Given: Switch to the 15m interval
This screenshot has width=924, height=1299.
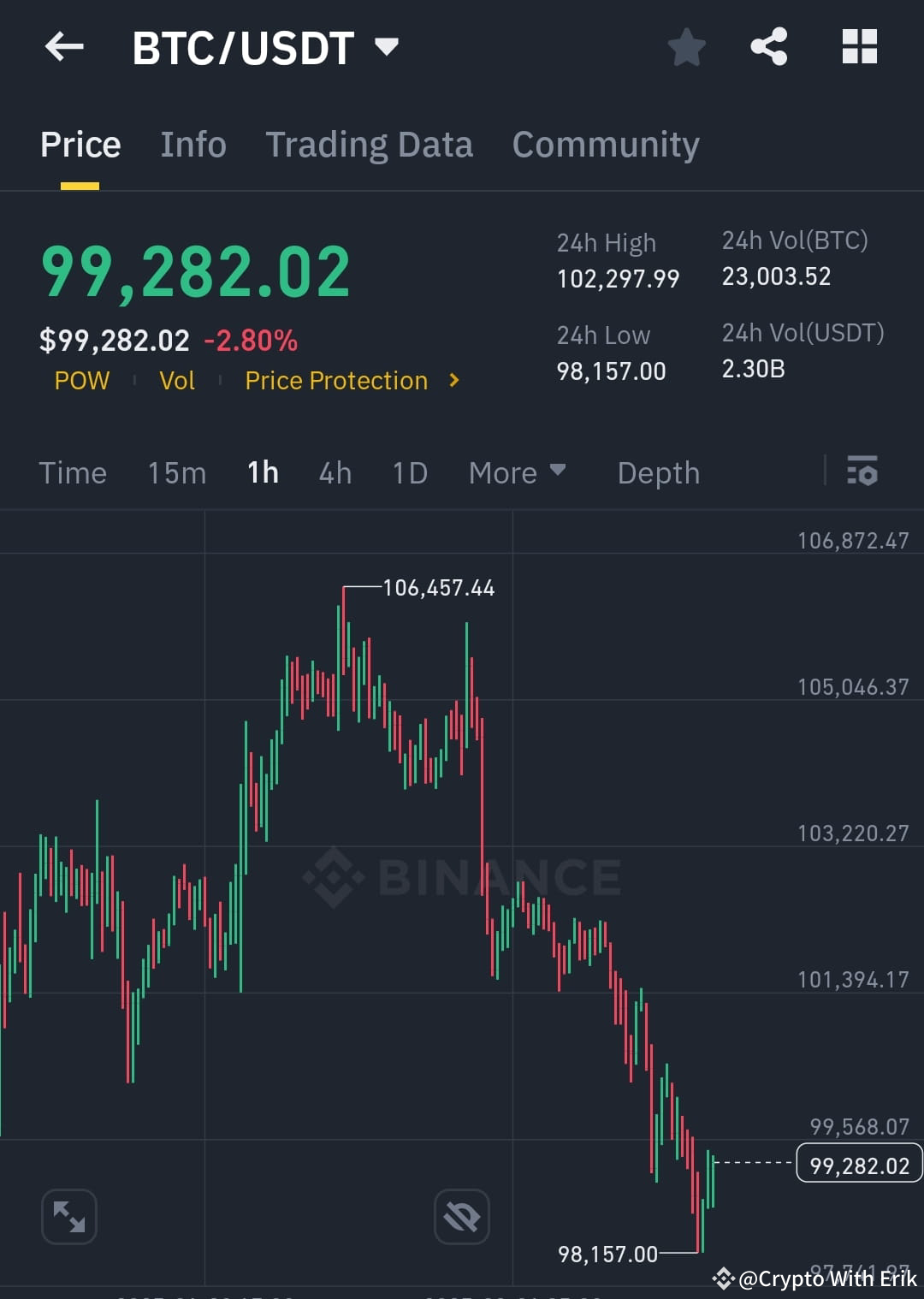Looking at the screenshot, I should (x=176, y=472).
